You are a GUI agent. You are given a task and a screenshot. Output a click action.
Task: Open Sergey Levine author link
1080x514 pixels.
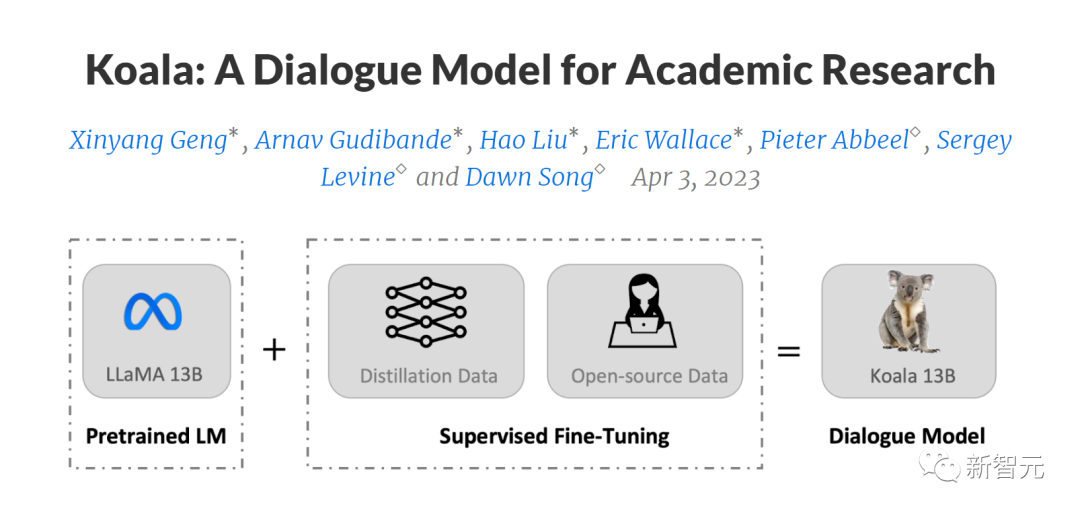(x=975, y=141)
